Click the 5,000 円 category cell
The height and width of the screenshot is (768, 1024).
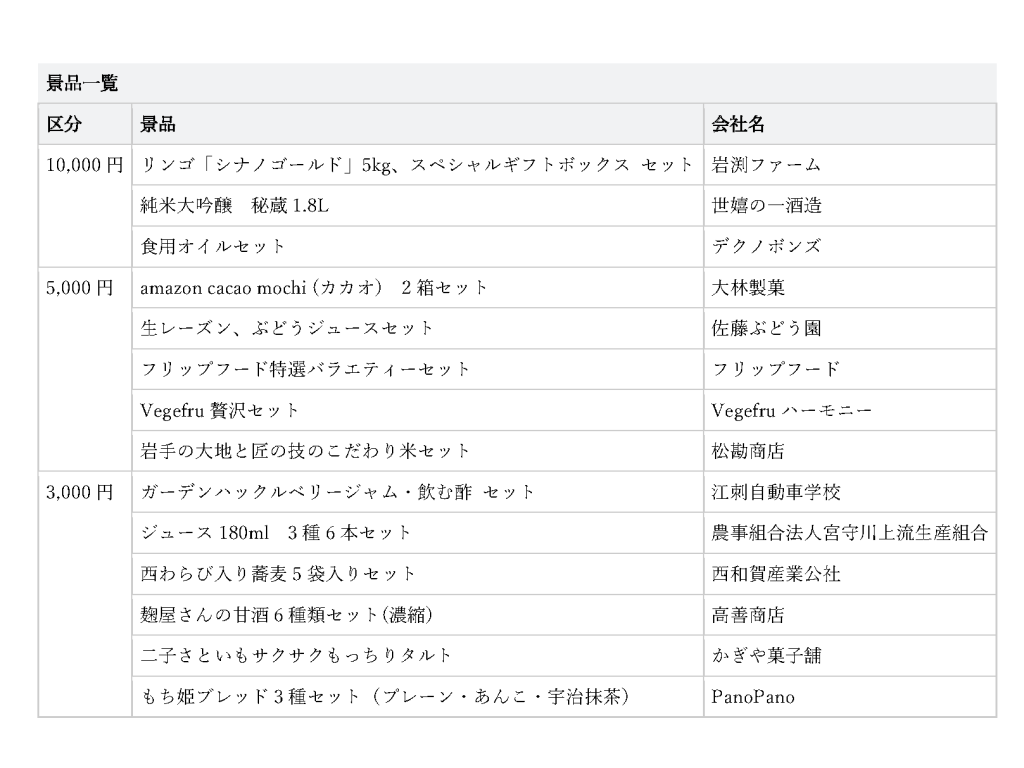pyautogui.click(x=85, y=369)
